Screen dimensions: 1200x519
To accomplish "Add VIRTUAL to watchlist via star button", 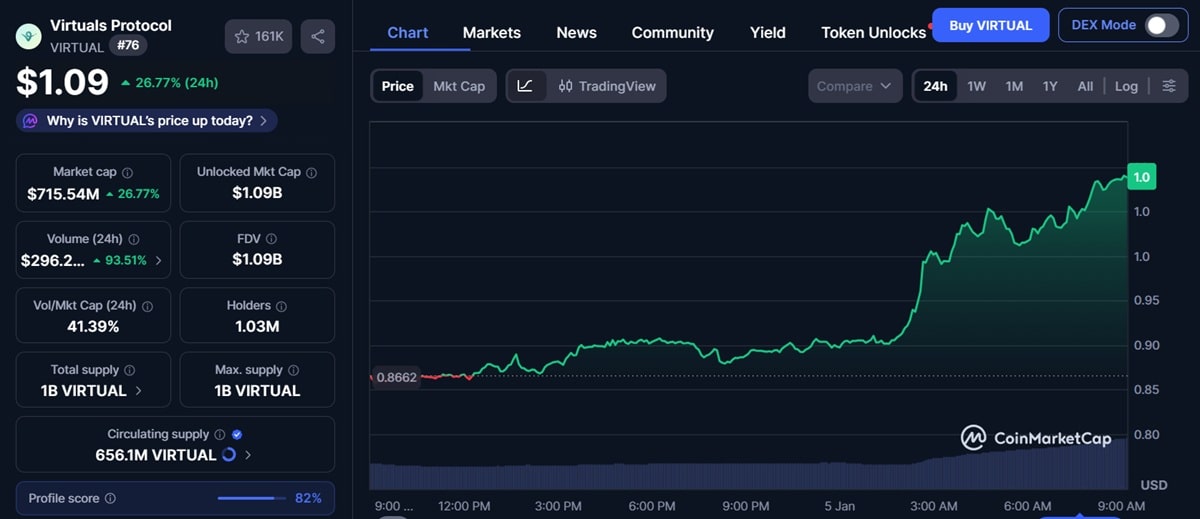I will [259, 36].
